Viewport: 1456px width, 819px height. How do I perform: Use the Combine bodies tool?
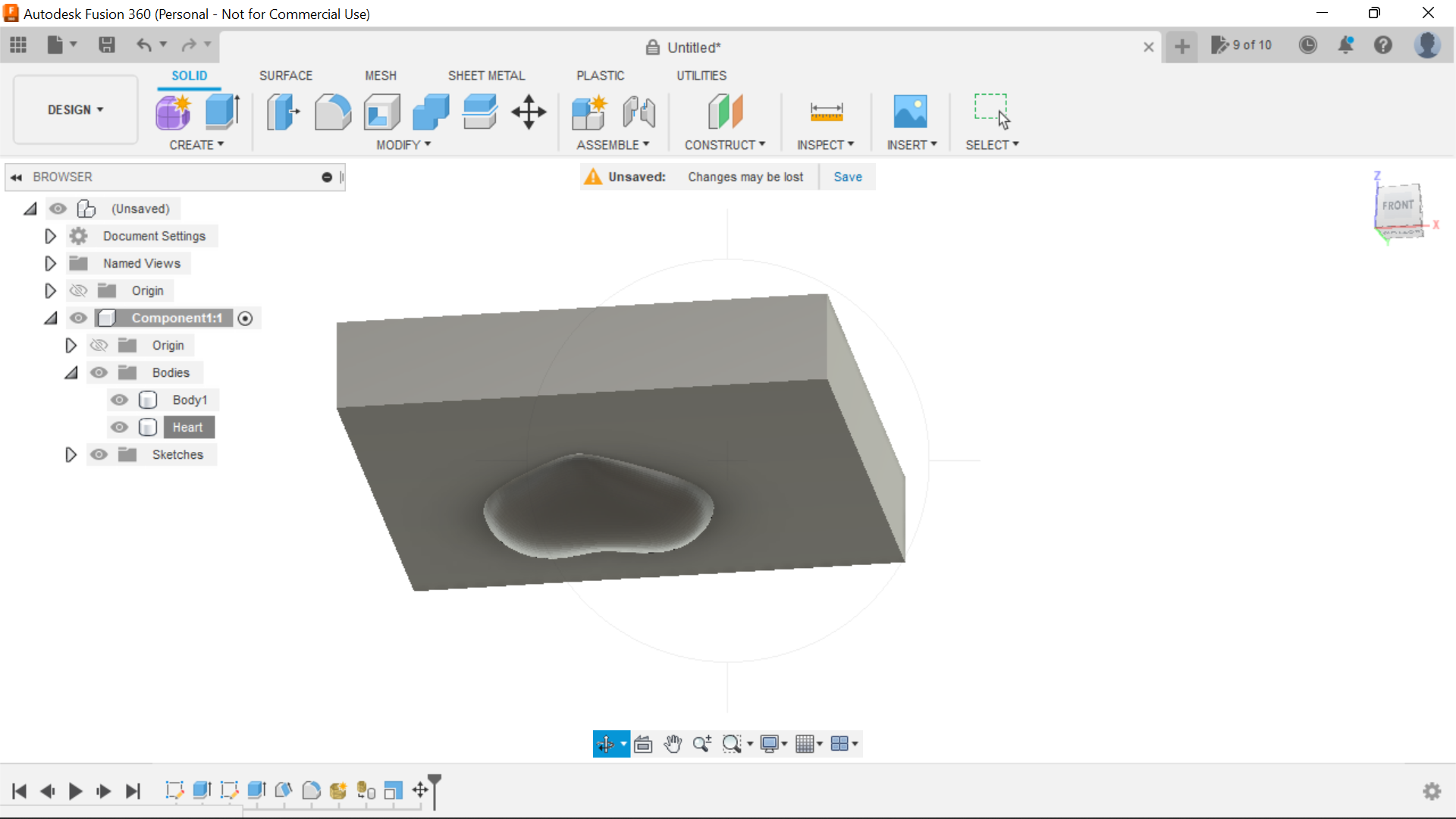point(430,111)
